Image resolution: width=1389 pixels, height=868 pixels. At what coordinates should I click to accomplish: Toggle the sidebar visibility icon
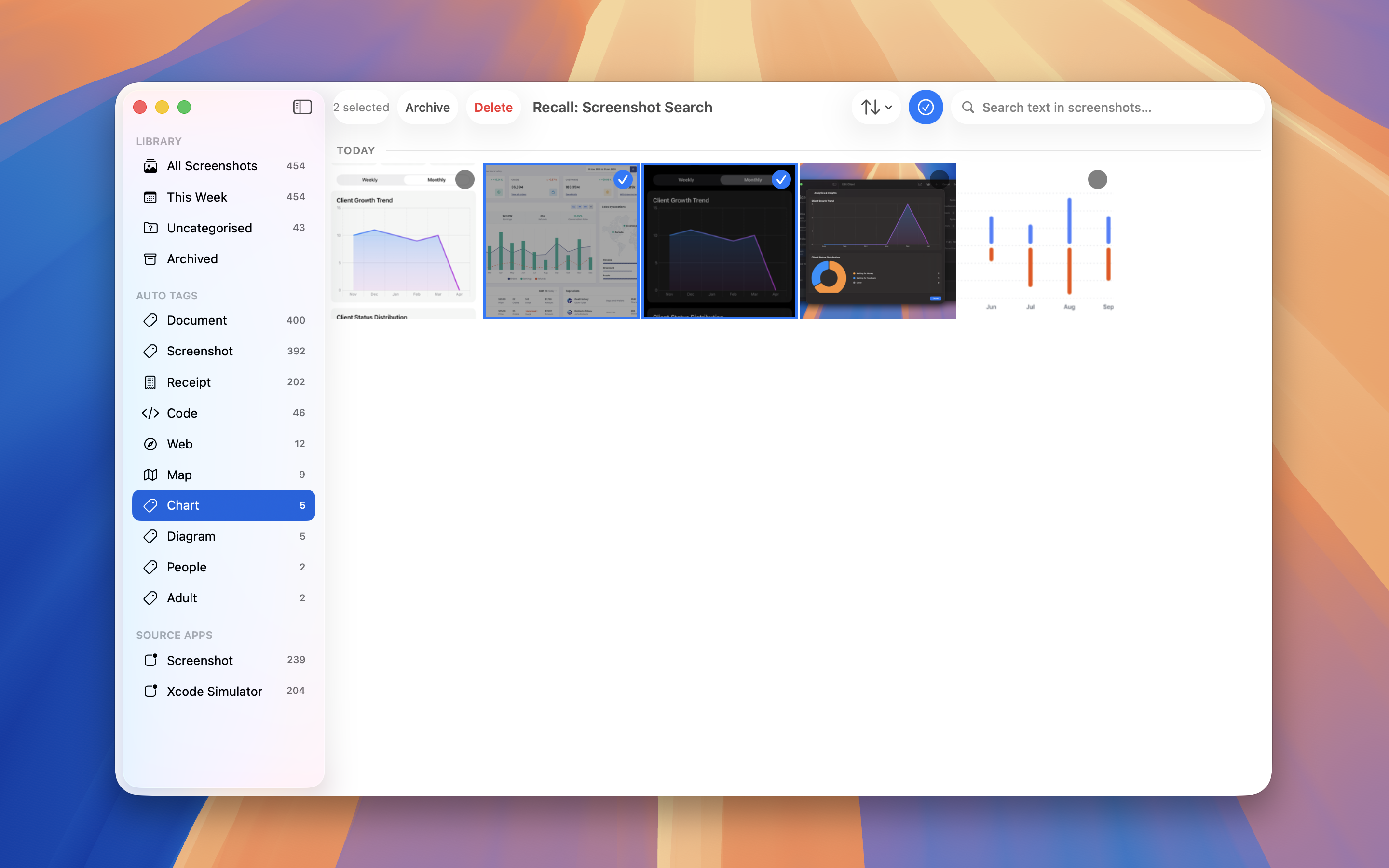click(x=302, y=108)
